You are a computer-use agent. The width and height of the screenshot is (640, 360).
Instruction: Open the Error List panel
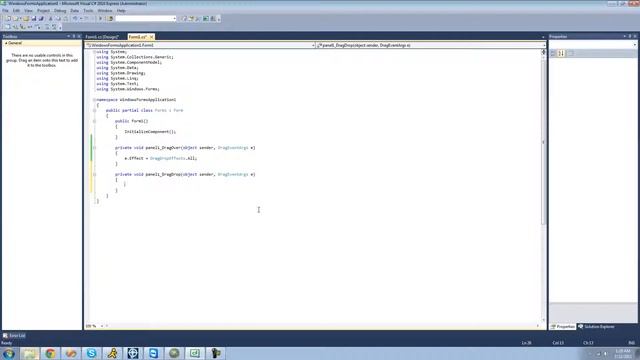point(14,336)
